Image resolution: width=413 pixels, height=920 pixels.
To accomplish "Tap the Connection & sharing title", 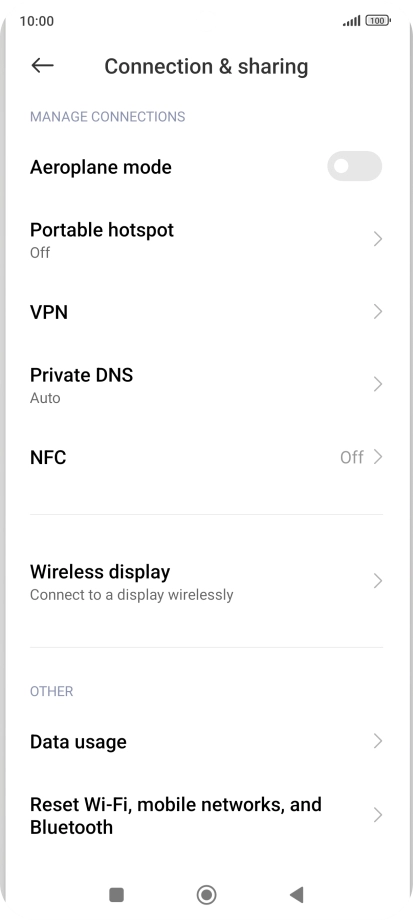I will 206,66.
